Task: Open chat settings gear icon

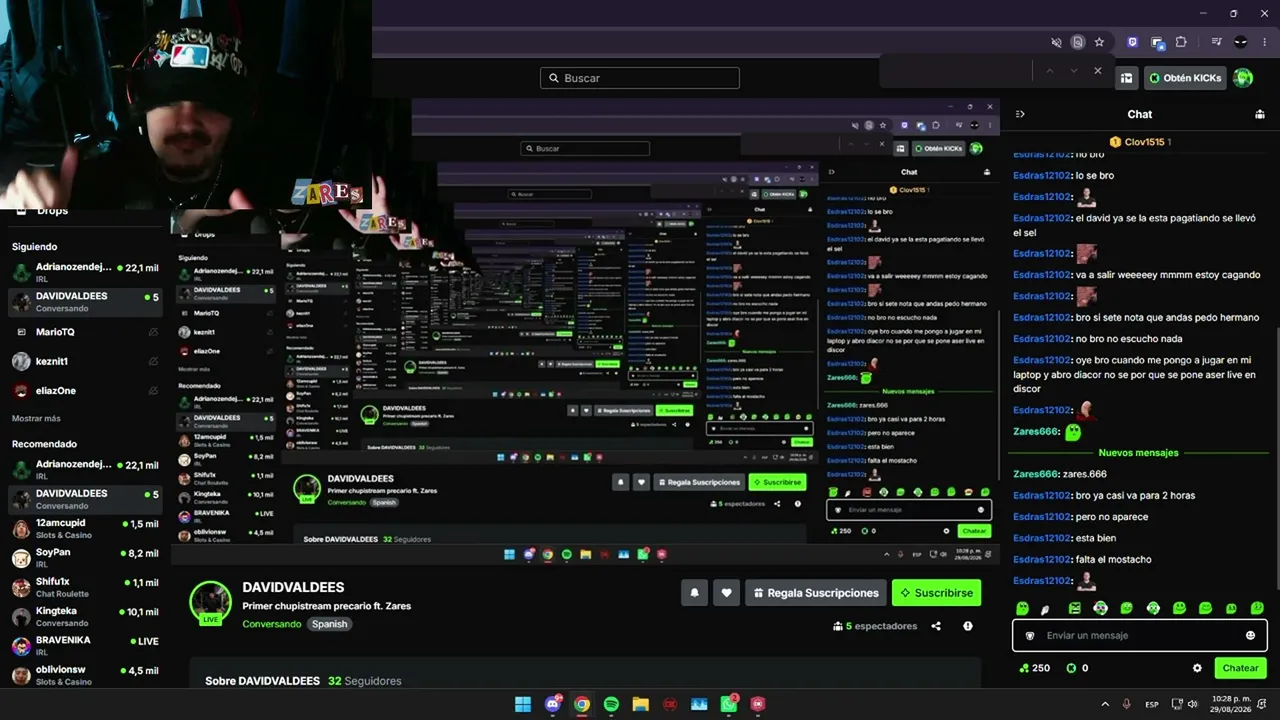Action: tap(1197, 668)
